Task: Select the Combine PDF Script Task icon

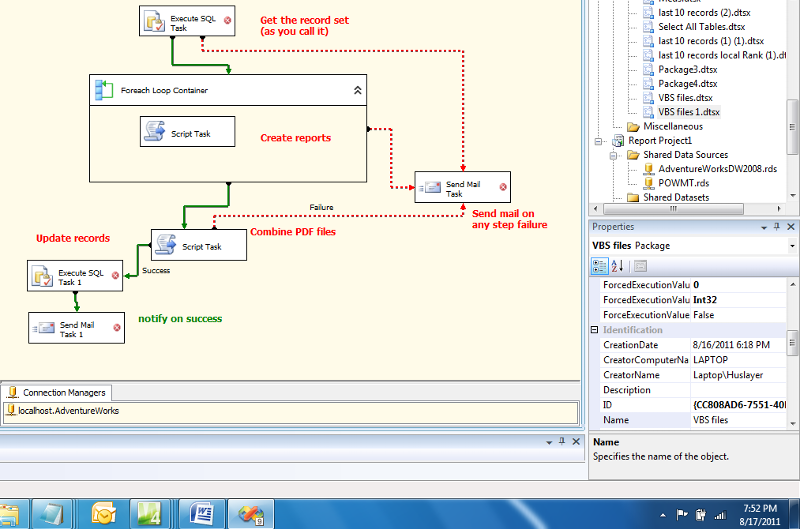Action: pyautogui.click(x=166, y=244)
